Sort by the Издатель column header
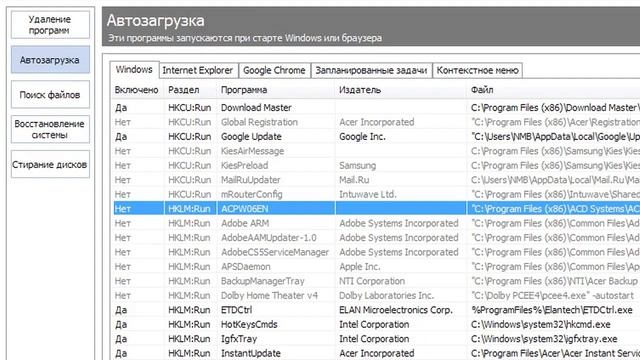Screen dimensions: 640x360 click(x=360, y=90)
